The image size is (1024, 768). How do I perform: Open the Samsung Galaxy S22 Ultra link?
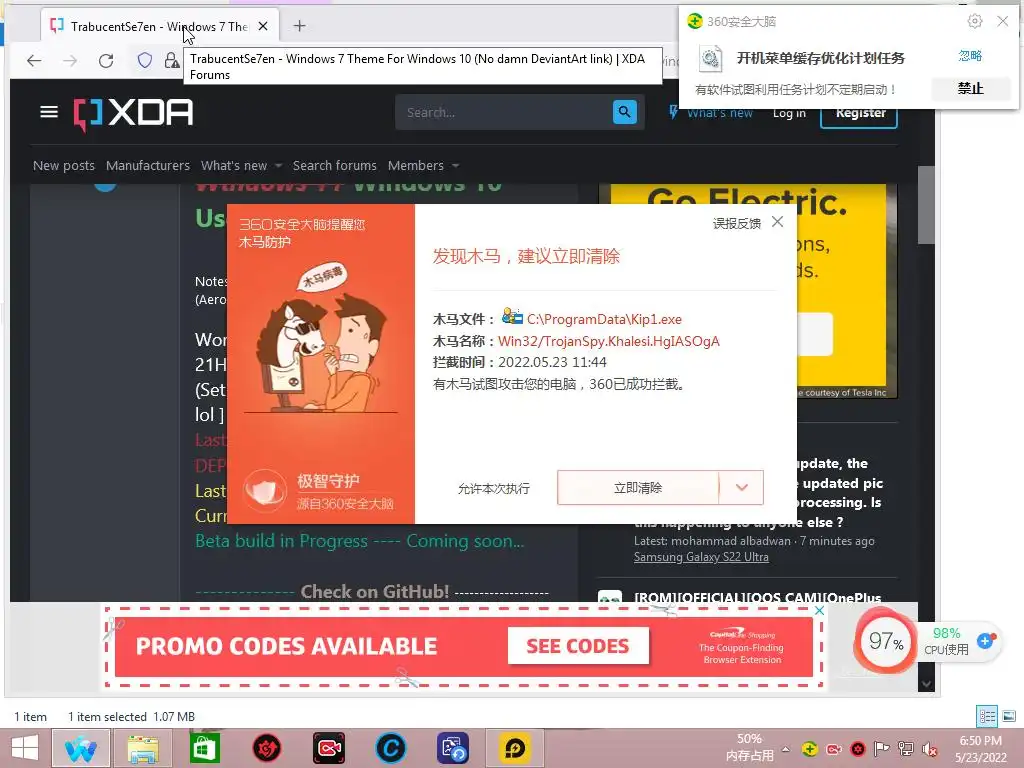tap(701, 557)
